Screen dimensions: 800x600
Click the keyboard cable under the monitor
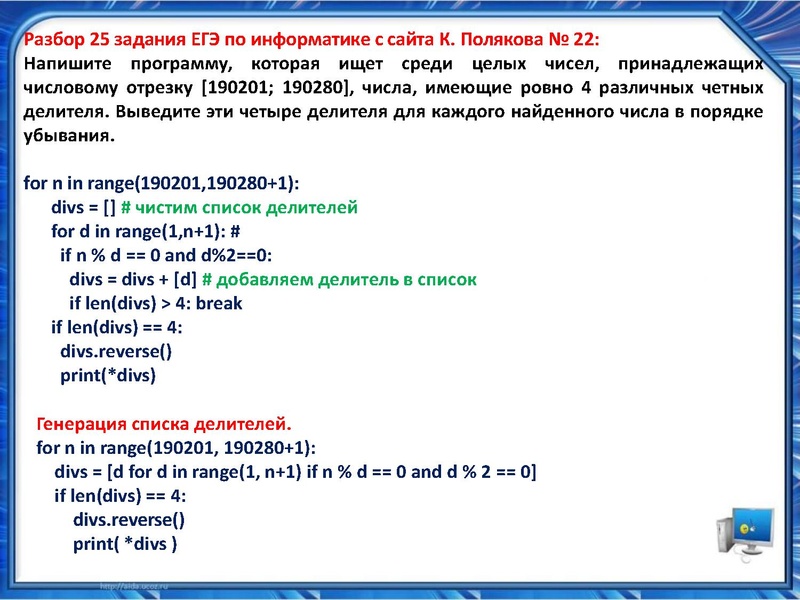(x=745, y=557)
